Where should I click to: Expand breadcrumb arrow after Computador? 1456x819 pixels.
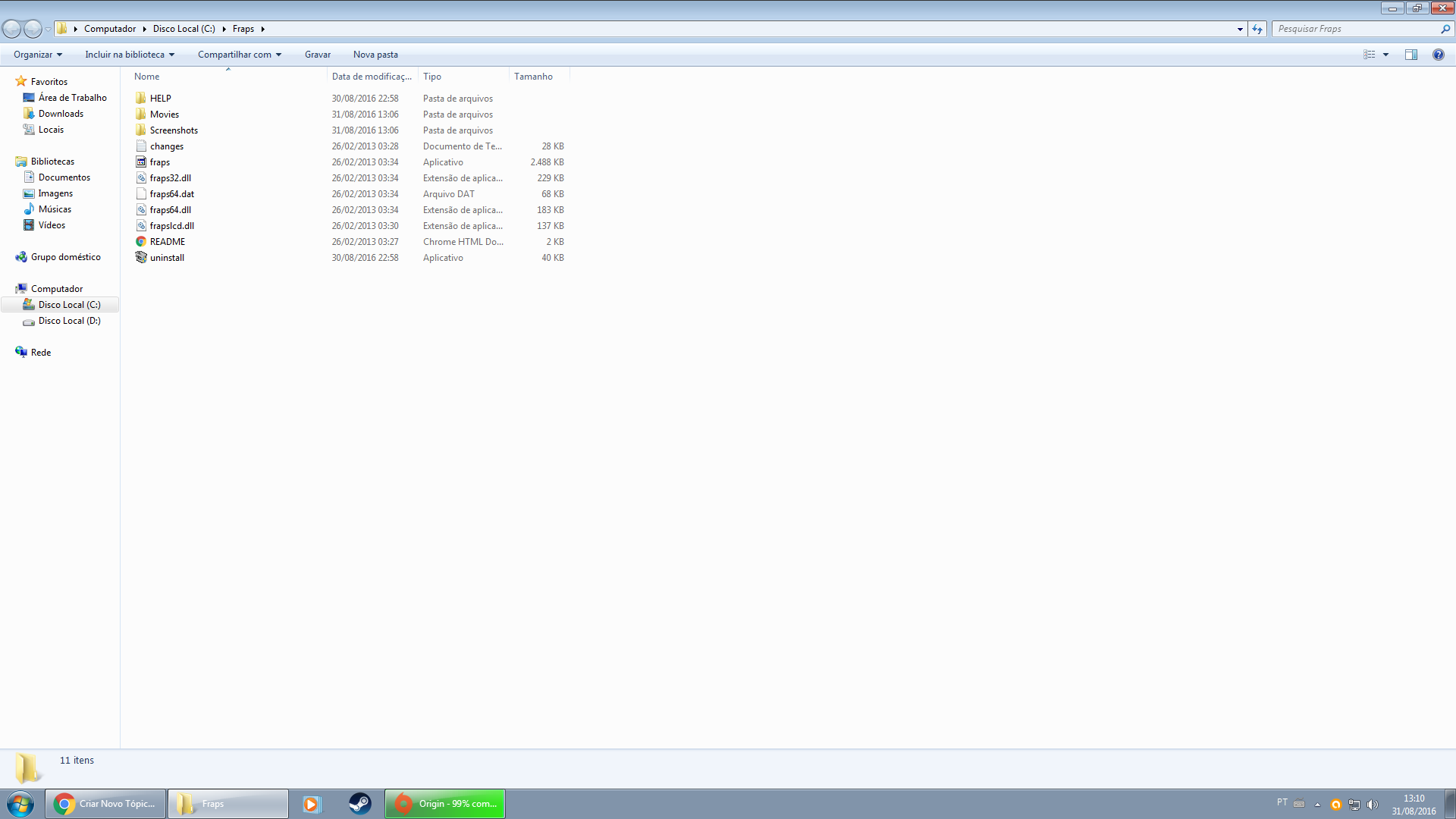tap(144, 29)
